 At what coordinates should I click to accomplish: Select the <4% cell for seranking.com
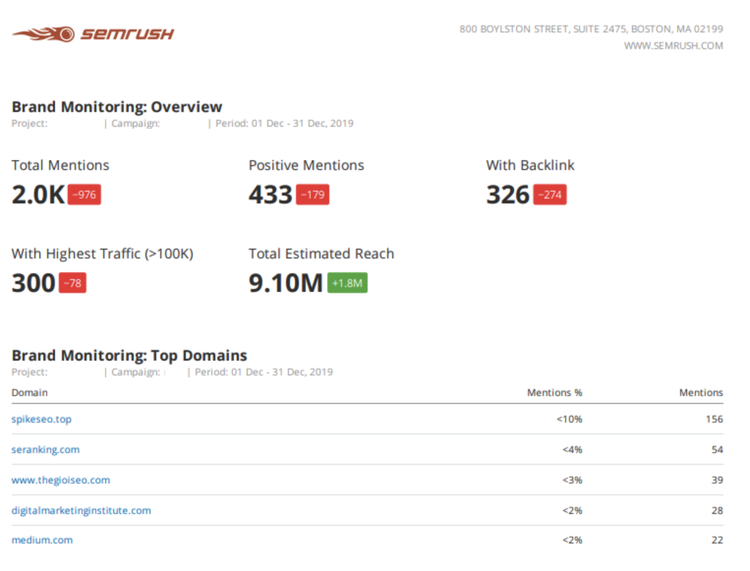572,450
